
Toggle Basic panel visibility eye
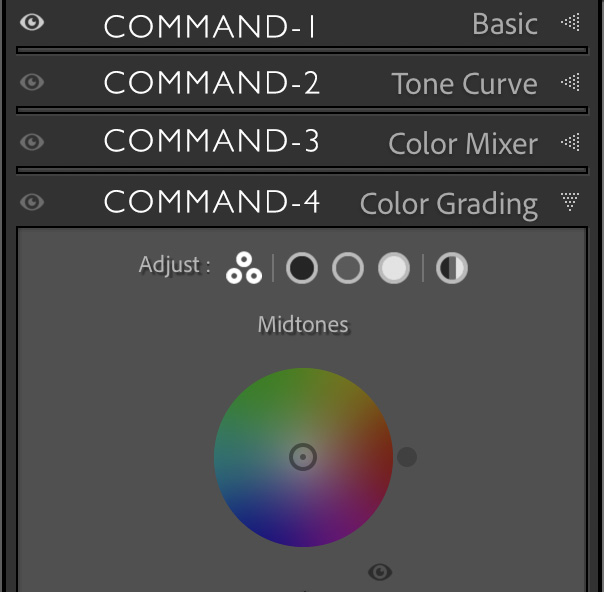click(x=32, y=22)
